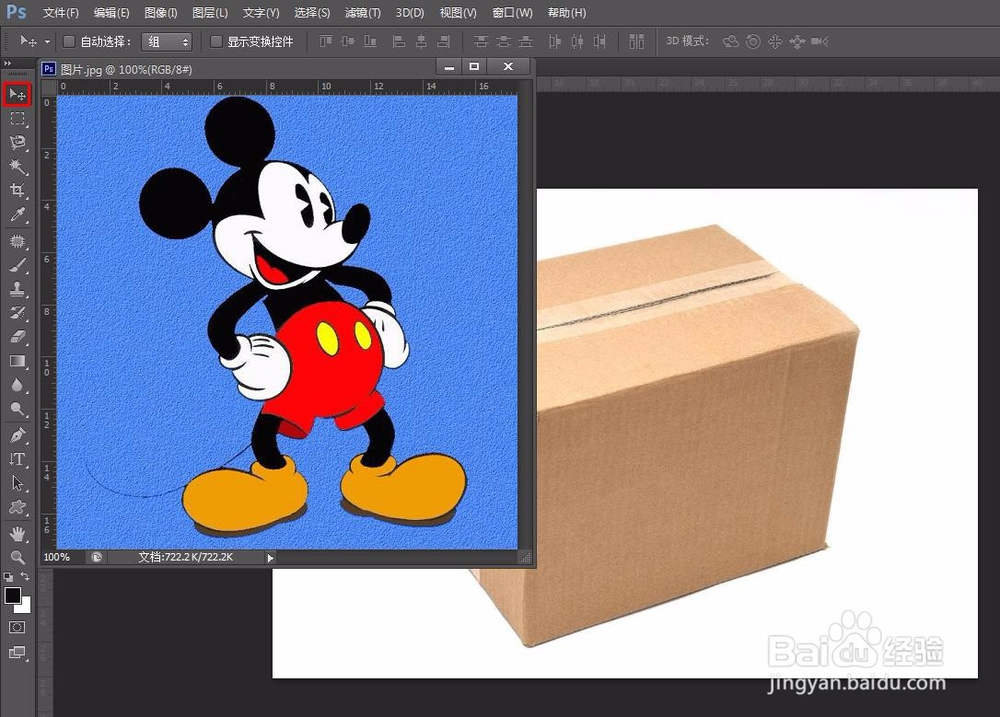Select the Move tool

click(x=17, y=94)
